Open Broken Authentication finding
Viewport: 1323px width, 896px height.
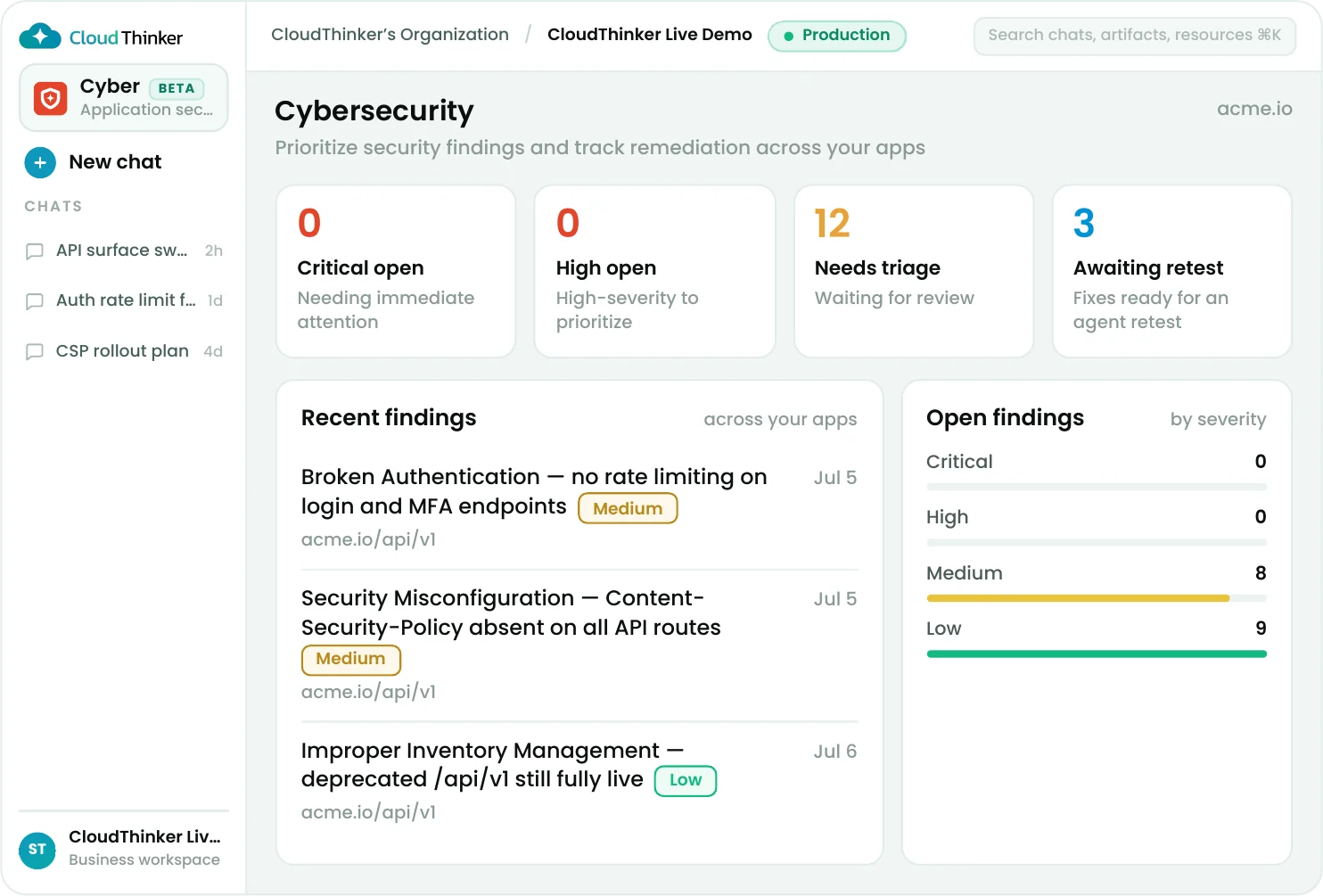coord(579,507)
